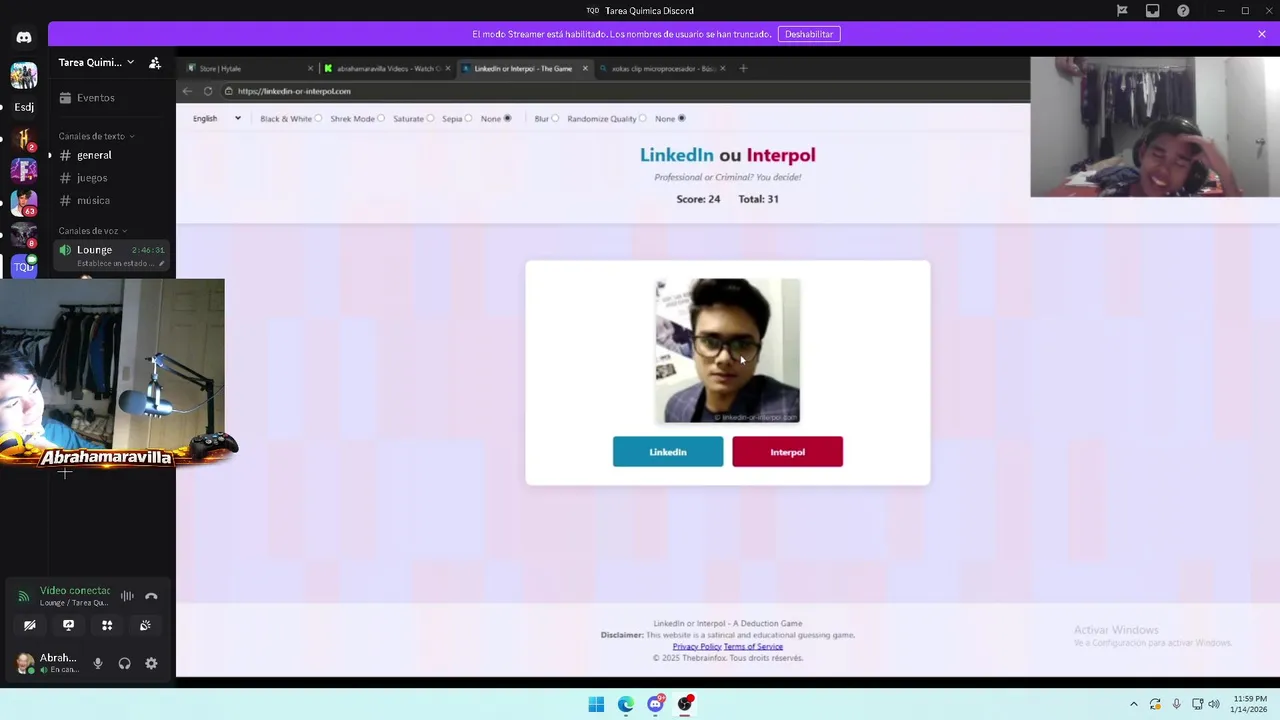Viewport: 1280px width, 720px height.
Task: Open a new browser tab
Action: click(743, 68)
